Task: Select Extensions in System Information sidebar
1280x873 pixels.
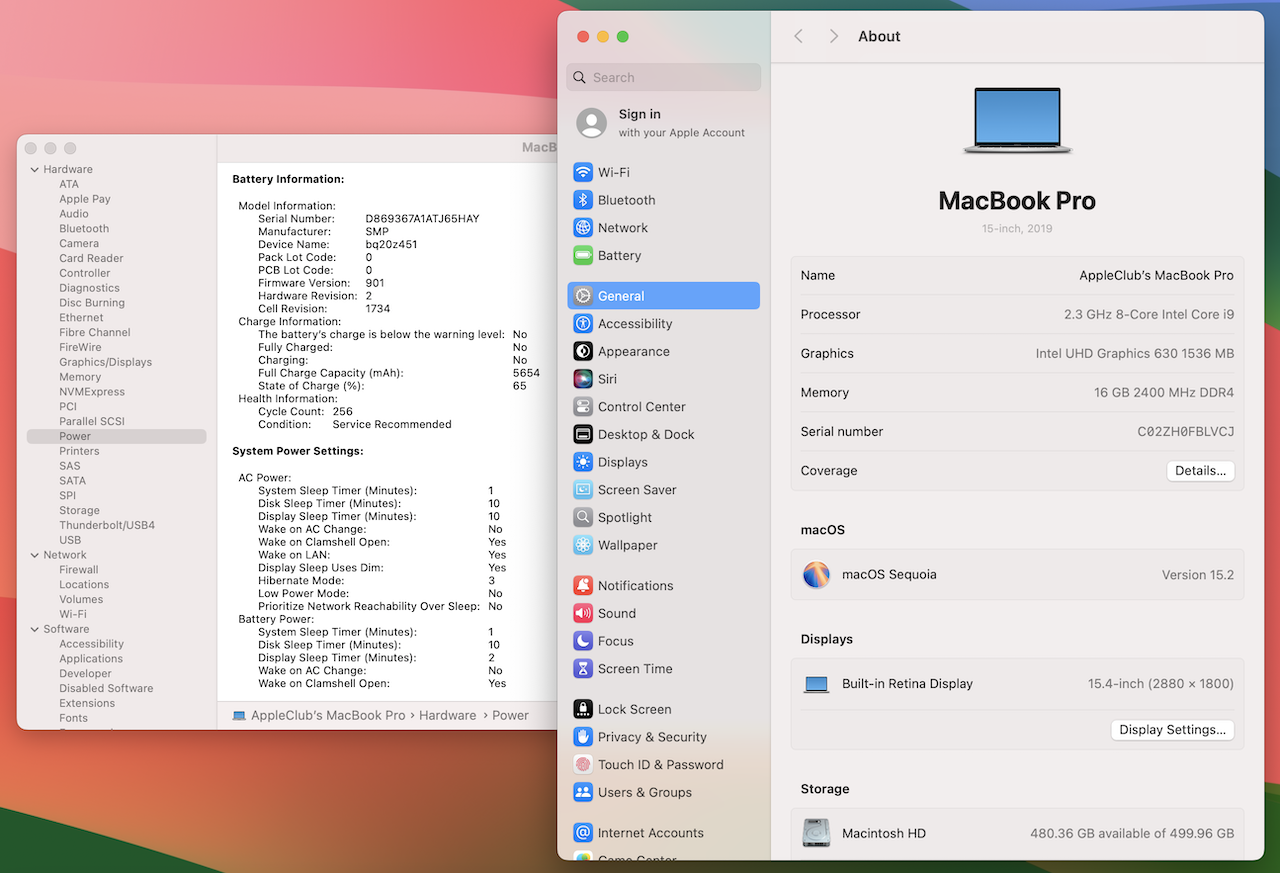Action: coord(87,703)
